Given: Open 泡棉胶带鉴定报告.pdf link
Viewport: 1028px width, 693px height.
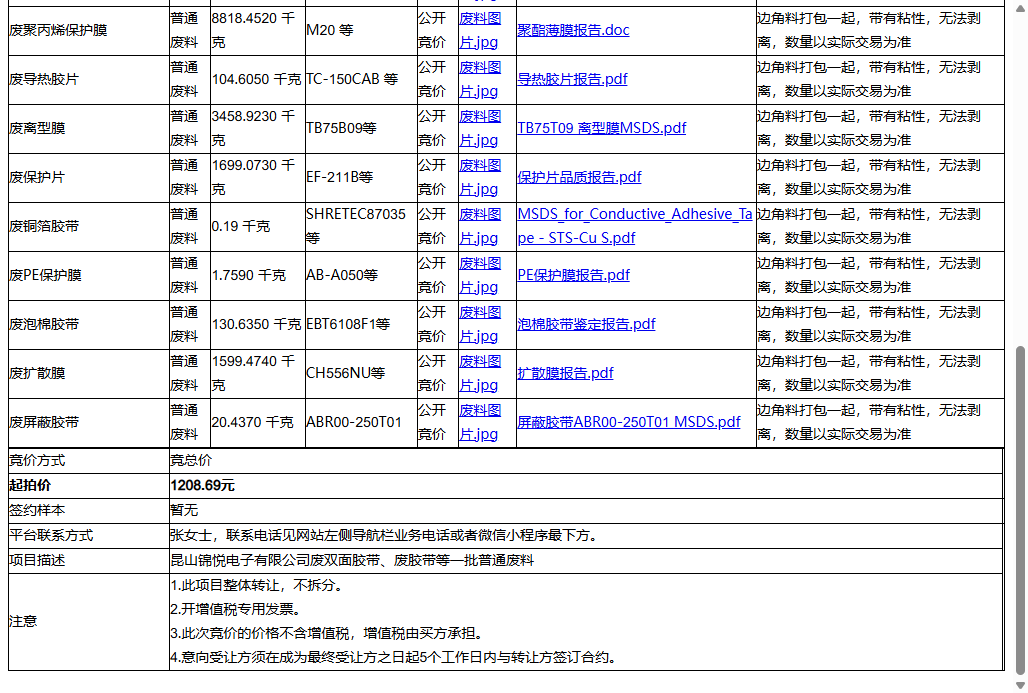Looking at the screenshot, I should coord(586,324).
